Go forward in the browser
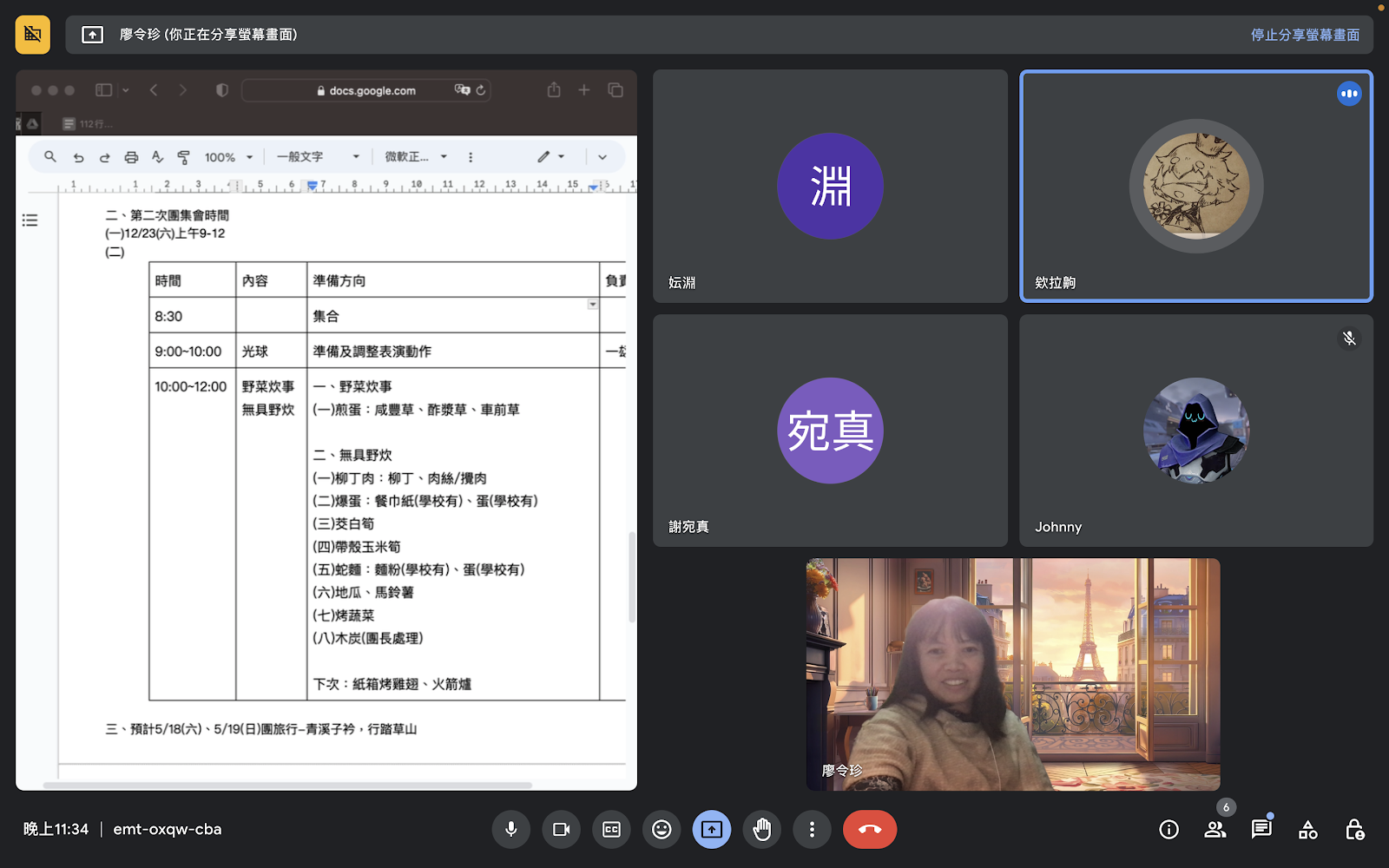Screen dimensions: 1389x868 click(182, 90)
